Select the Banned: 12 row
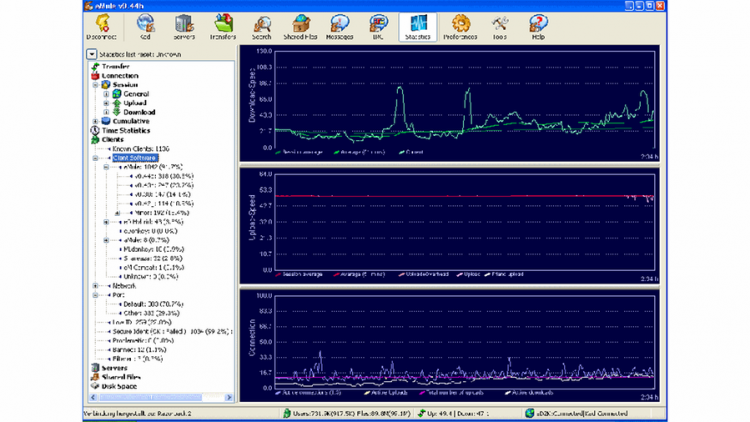 coord(138,350)
